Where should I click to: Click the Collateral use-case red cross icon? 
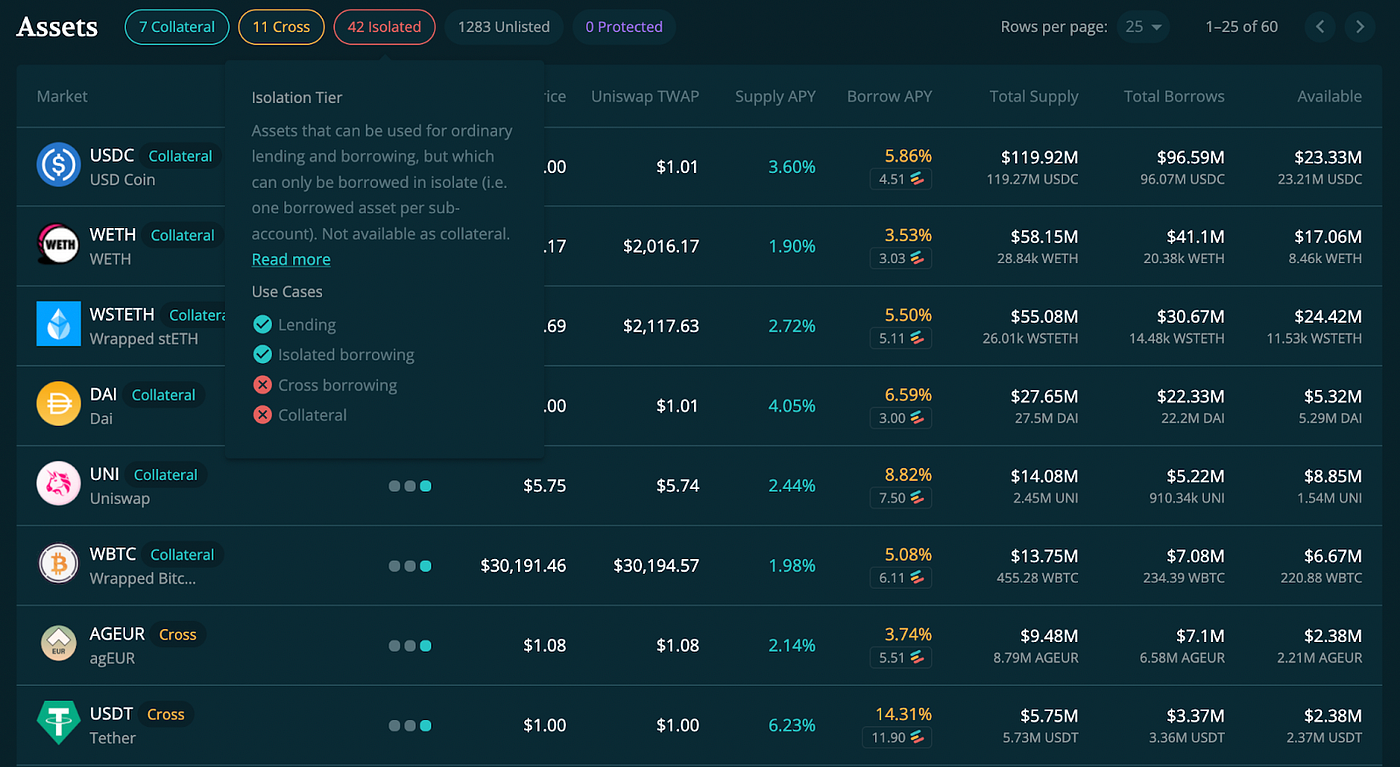click(x=262, y=414)
